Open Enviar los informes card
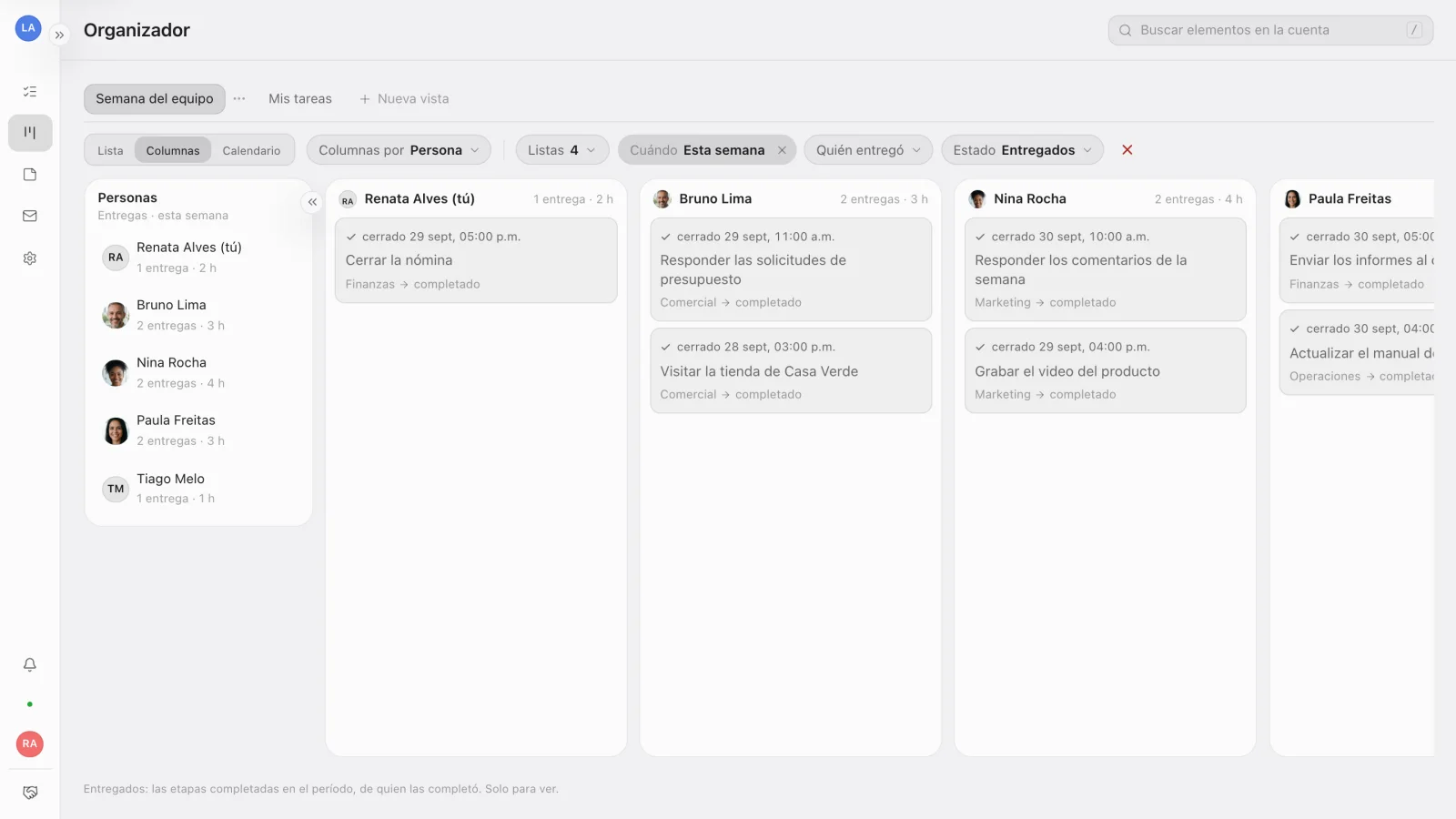The image size is (1456, 819). [1357, 260]
